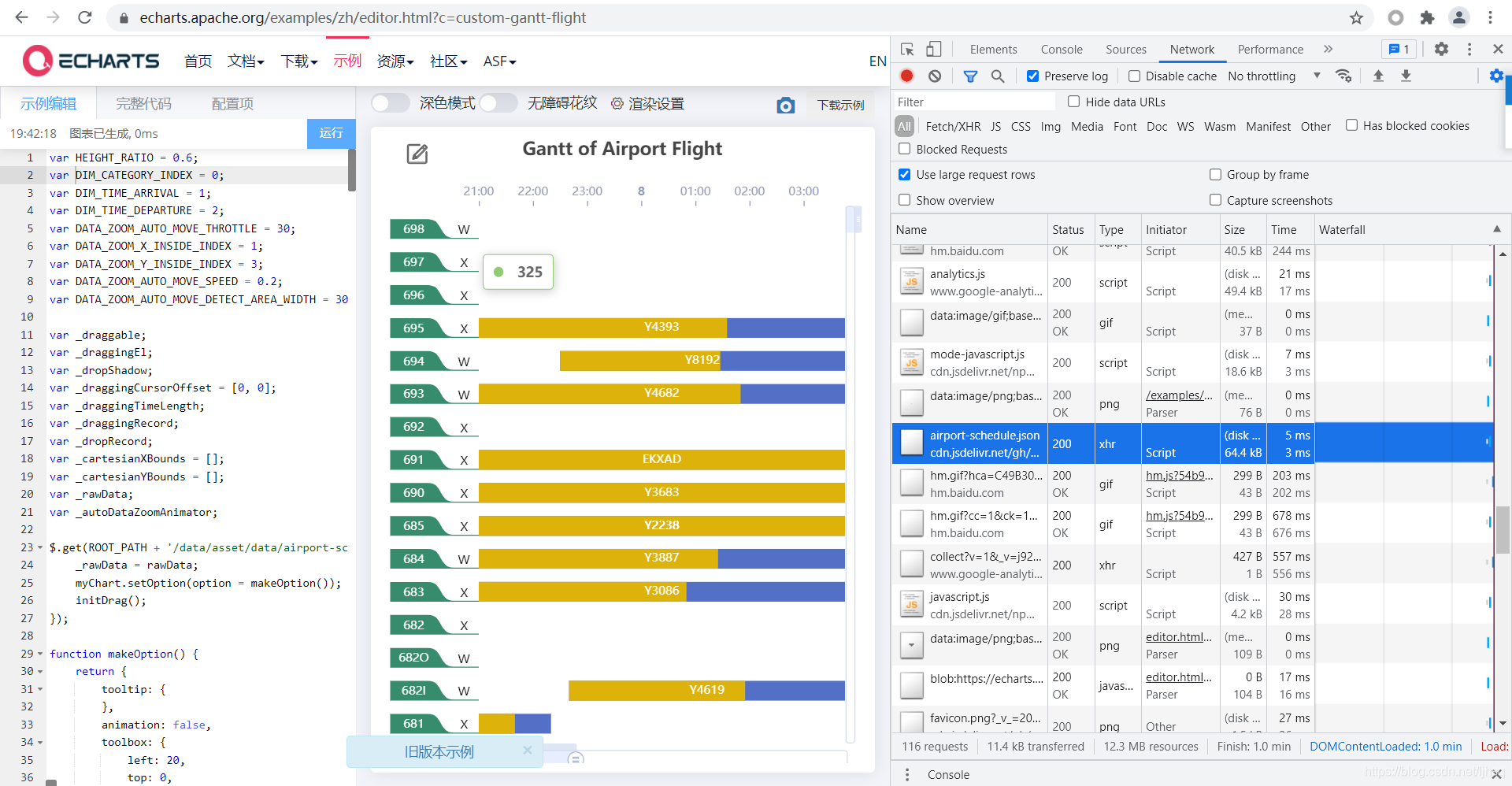This screenshot has width=1512, height=786.
Task: Take chart screenshot with camera icon
Action: 785,106
